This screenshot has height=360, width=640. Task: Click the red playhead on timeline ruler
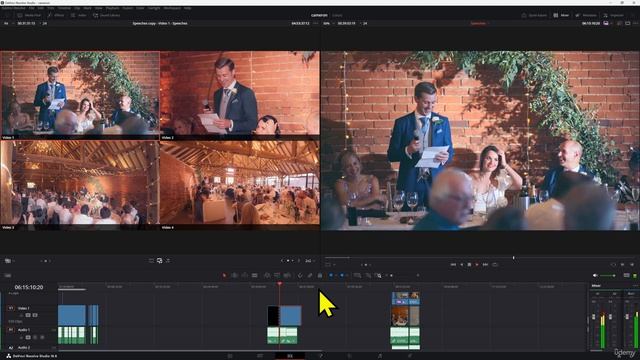[x=280, y=283]
